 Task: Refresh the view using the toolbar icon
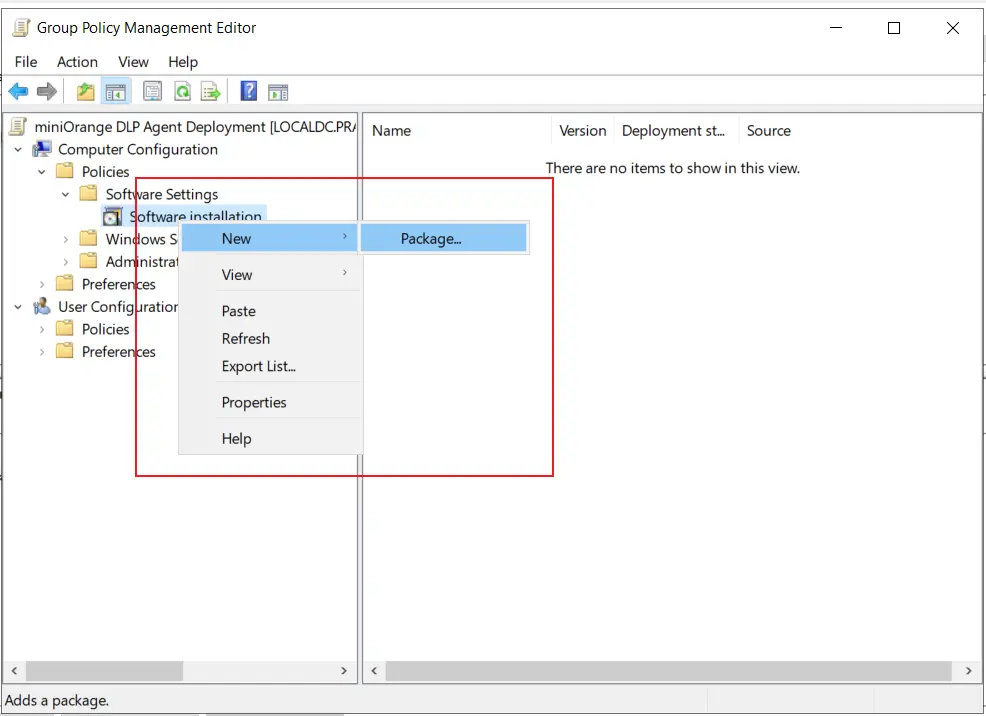[182, 91]
